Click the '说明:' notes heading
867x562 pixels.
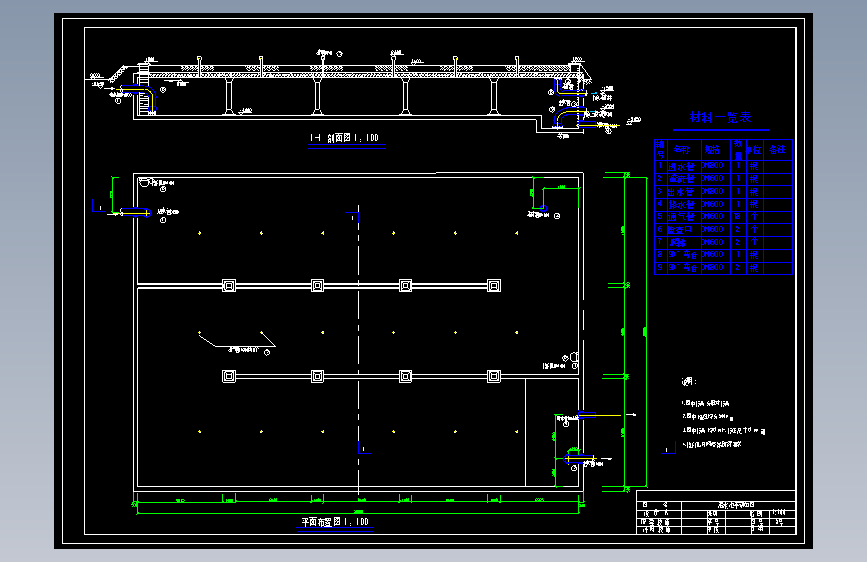[x=689, y=381]
